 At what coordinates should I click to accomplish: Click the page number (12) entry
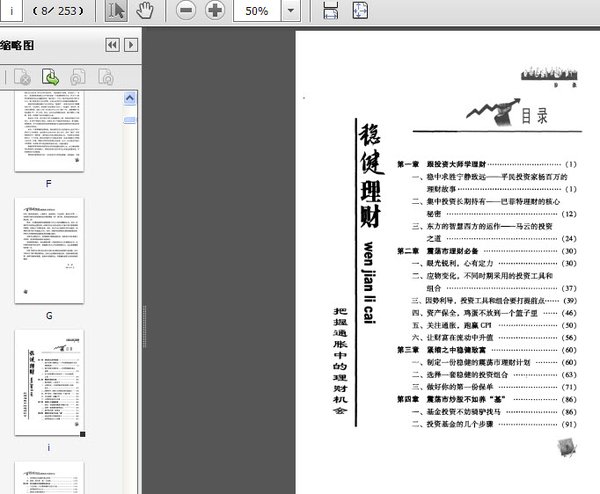click(x=569, y=214)
